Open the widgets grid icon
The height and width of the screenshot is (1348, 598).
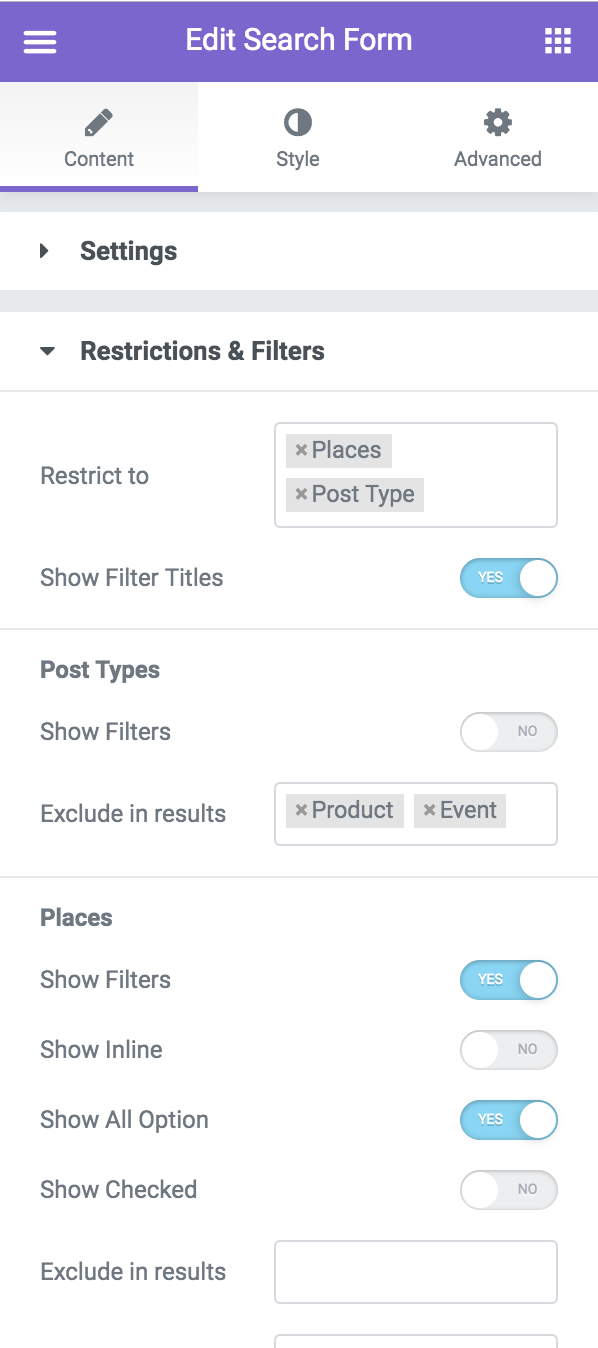point(557,41)
